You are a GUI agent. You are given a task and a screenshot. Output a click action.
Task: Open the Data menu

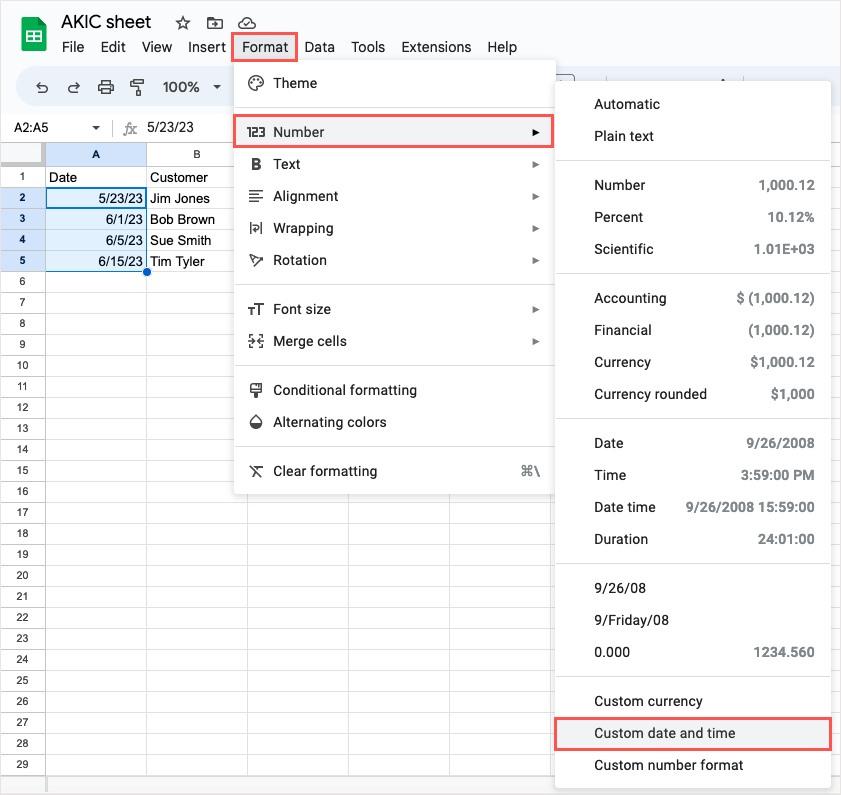coord(320,47)
